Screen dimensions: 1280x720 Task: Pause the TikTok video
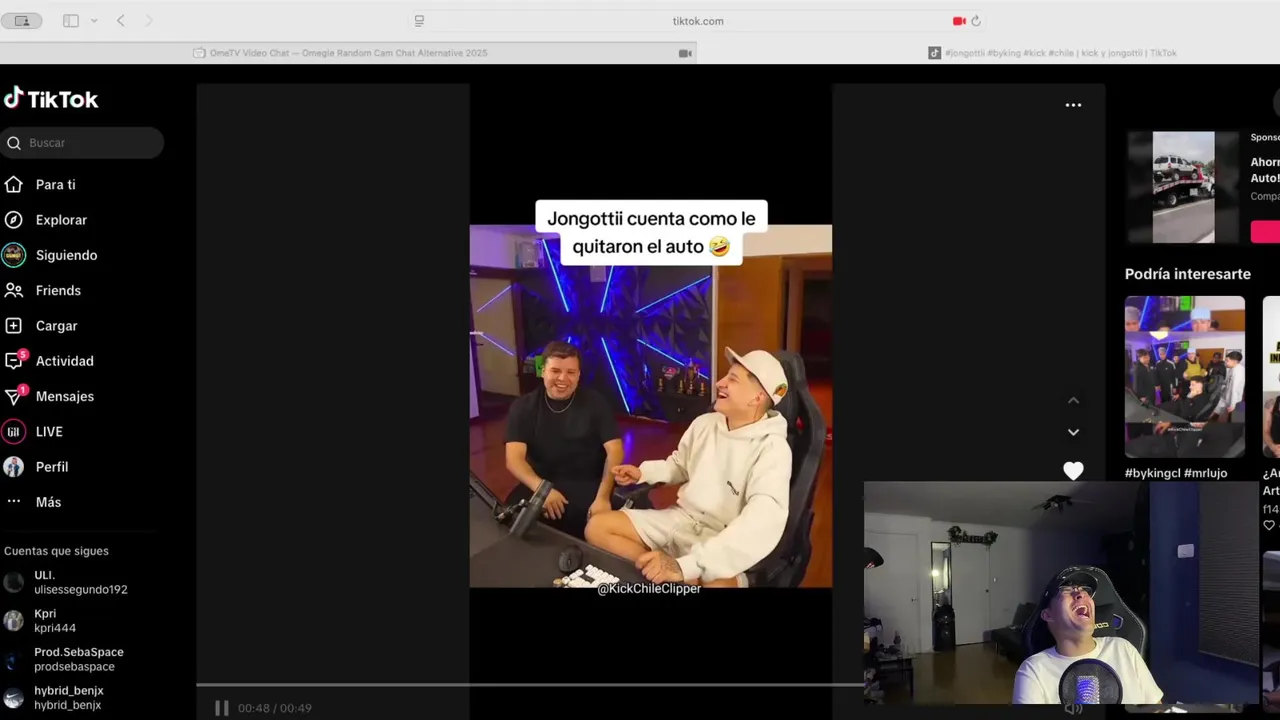pyautogui.click(x=222, y=708)
